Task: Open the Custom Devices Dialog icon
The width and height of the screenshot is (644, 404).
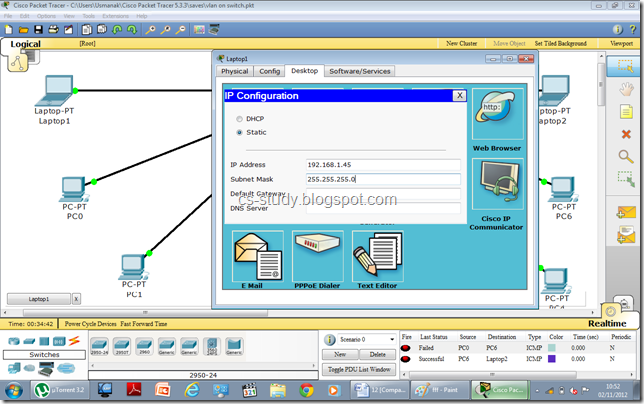Action: [214, 30]
